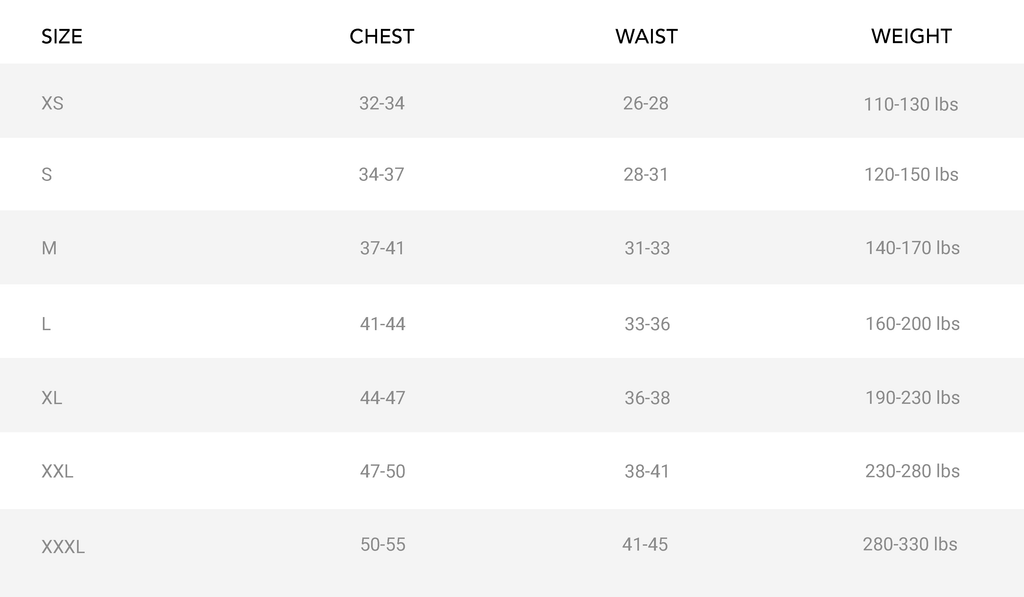Click the SIZE column header
This screenshot has height=597, width=1024.
tap(62, 37)
